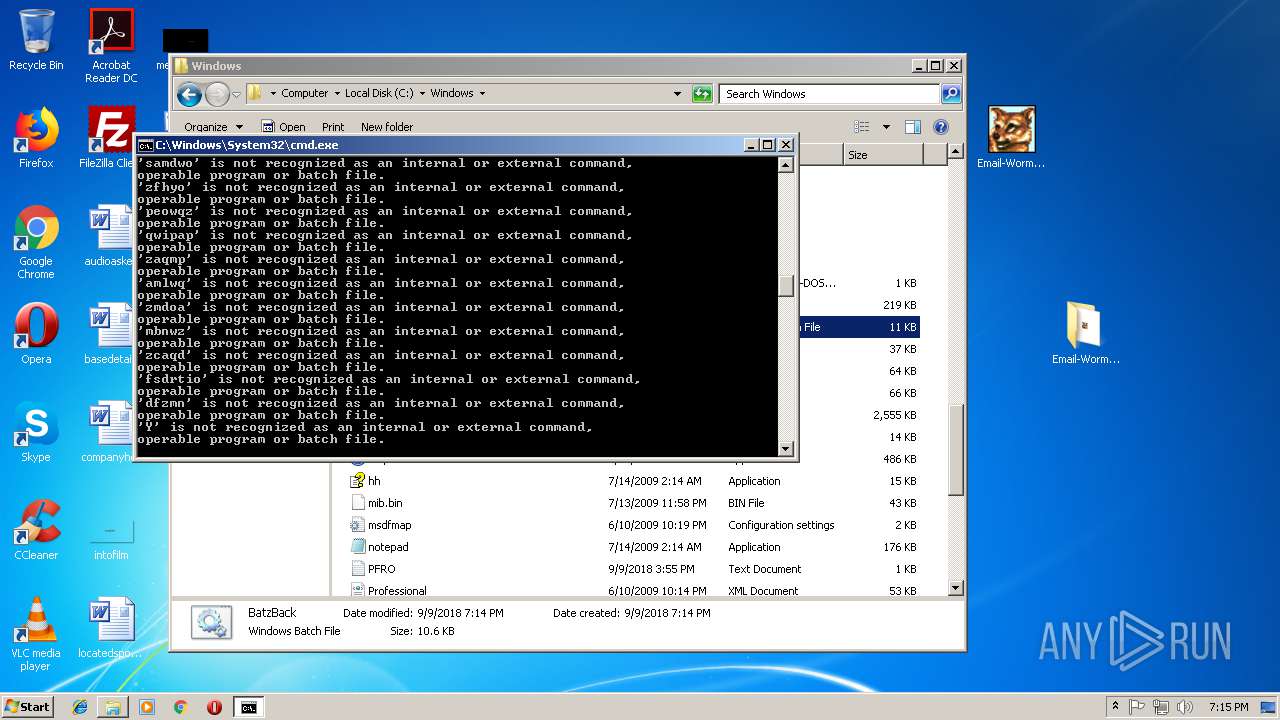Viewport: 1280px width, 720px height.
Task: Launch Acrobat Reader DC desktop shortcut
Action: click(111, 45)
